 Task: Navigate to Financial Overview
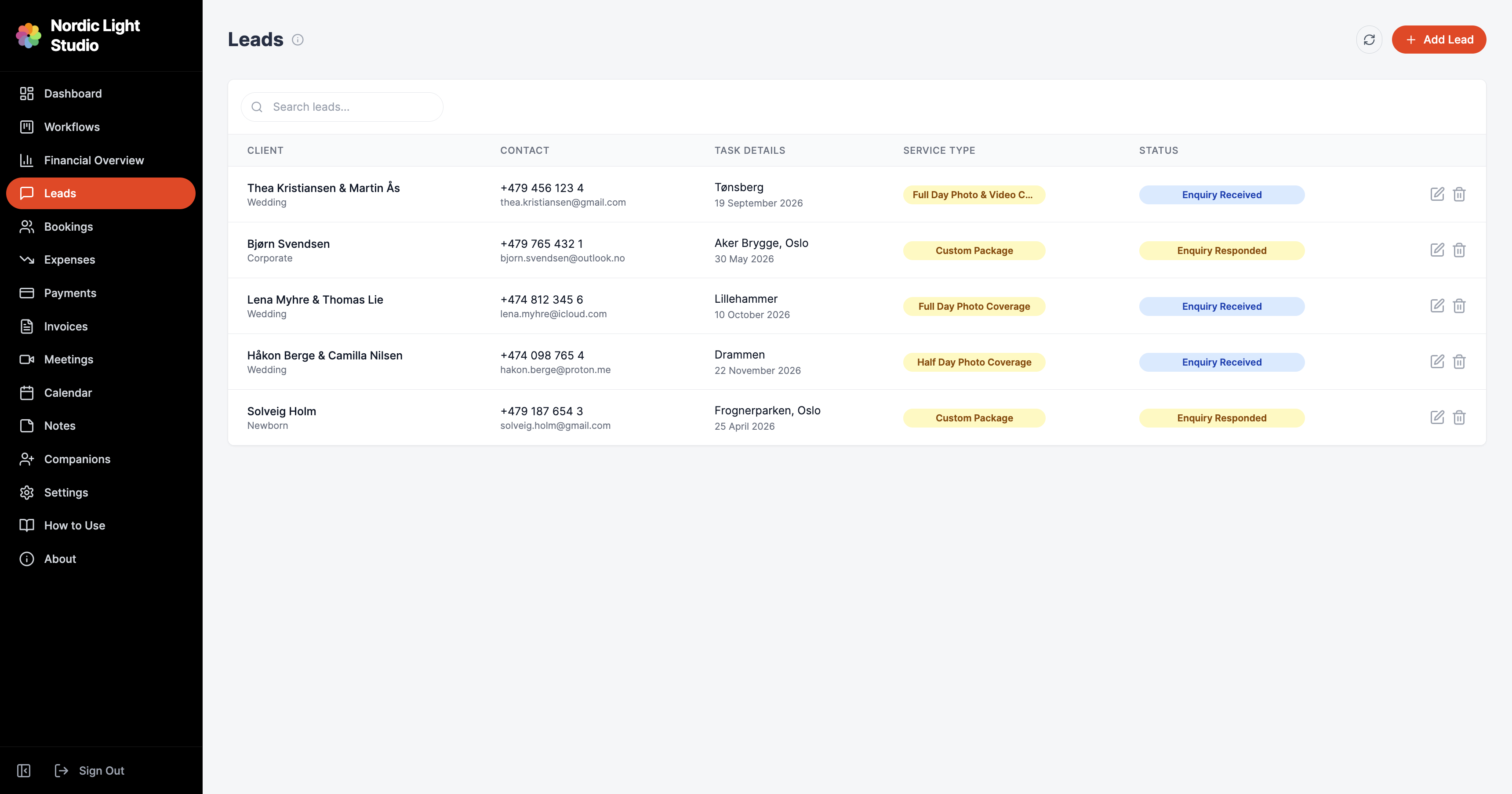[94, 160]
